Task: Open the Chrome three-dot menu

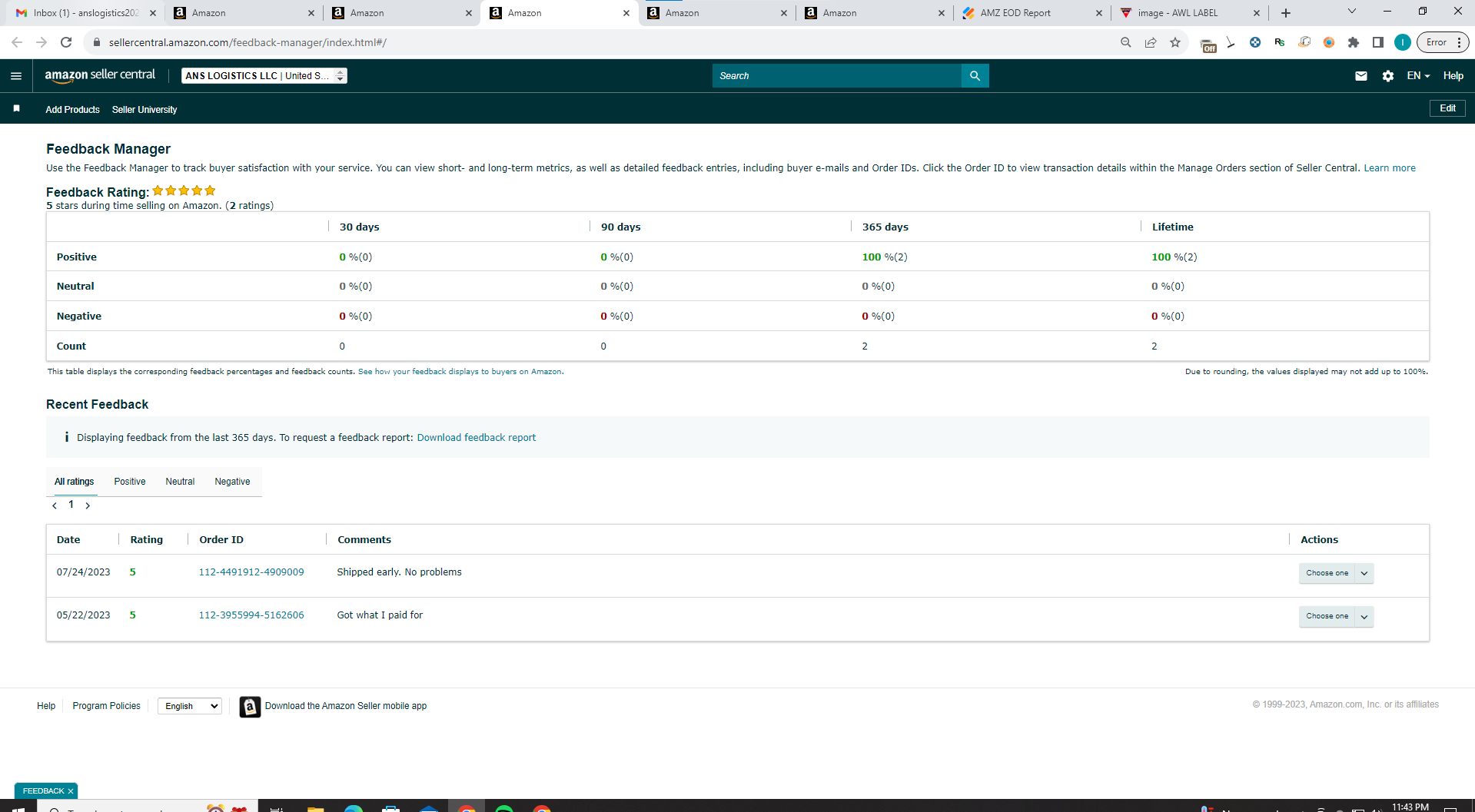Action: (1459, 42)
